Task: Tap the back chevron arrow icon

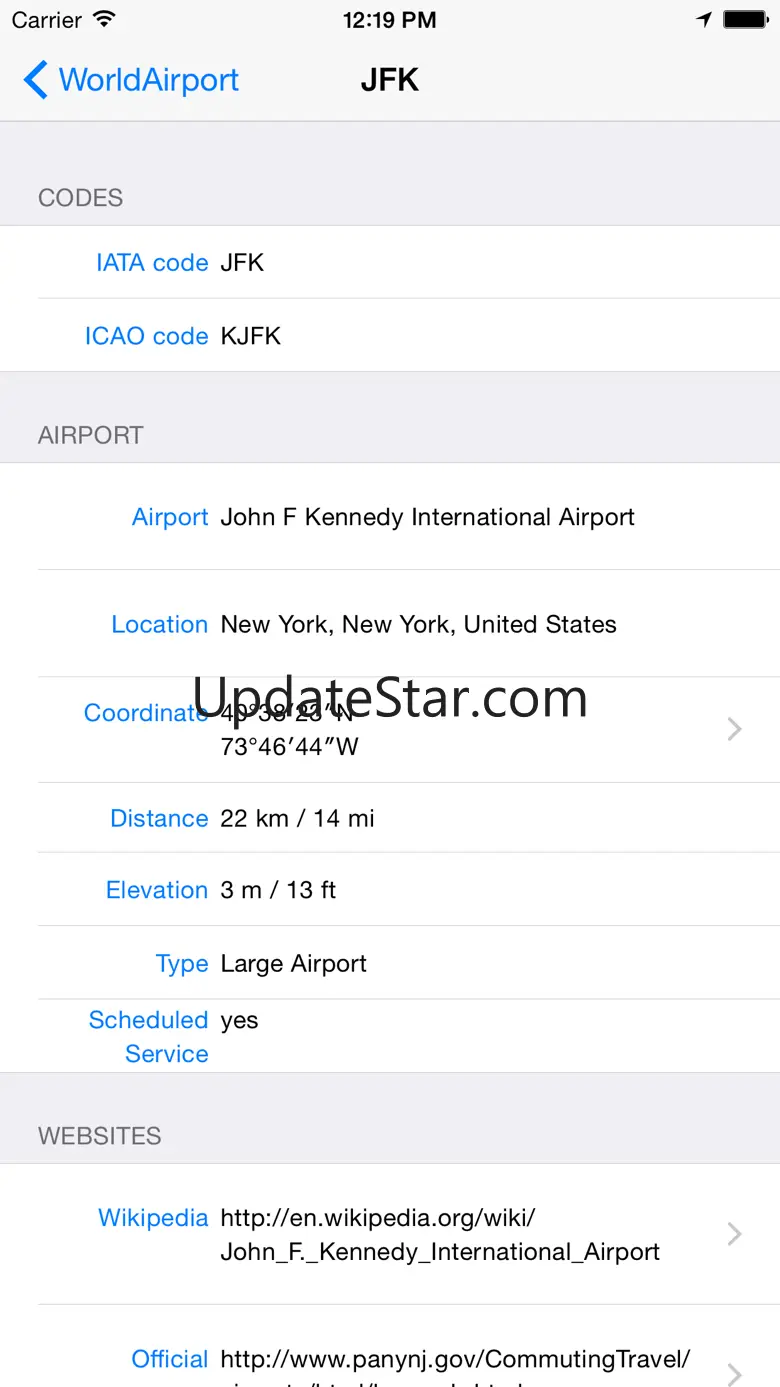Action: click(x=35, y=80)
